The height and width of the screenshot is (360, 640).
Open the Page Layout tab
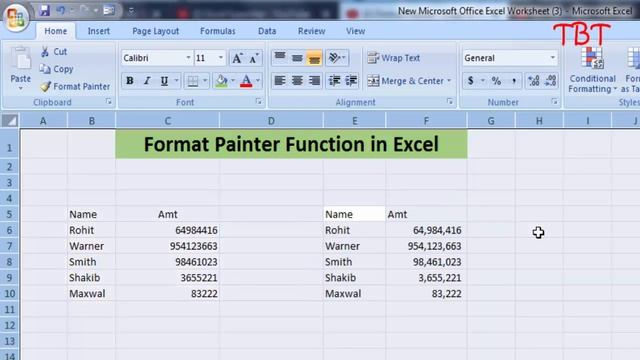tap(156, 31)
